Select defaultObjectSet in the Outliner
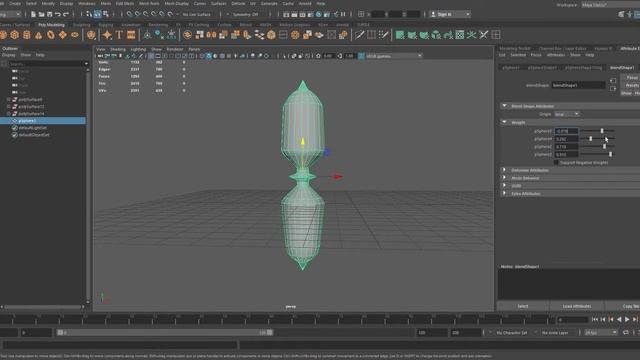The width and height of the screenshot is (640, 360). (x=34, y=135)
